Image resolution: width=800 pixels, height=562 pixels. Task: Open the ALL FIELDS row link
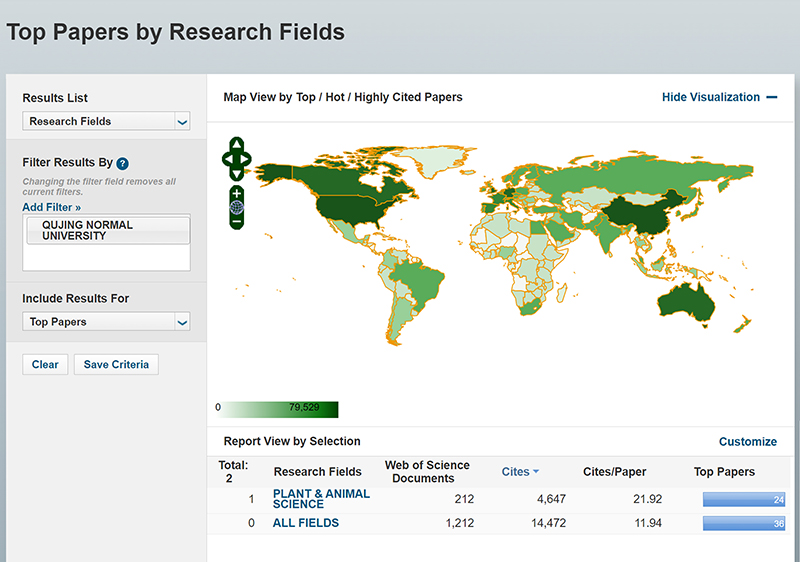point(305,523)
